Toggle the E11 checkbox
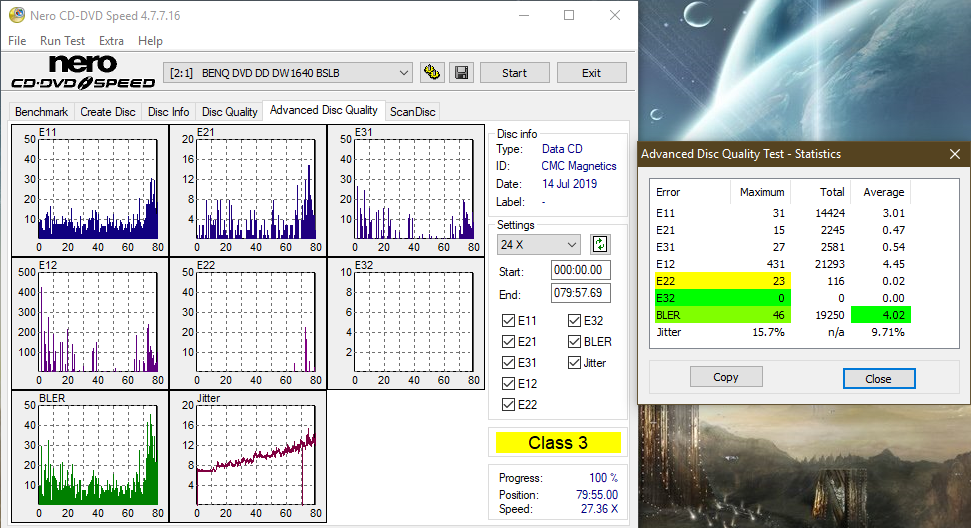 [x=508, y=321]
